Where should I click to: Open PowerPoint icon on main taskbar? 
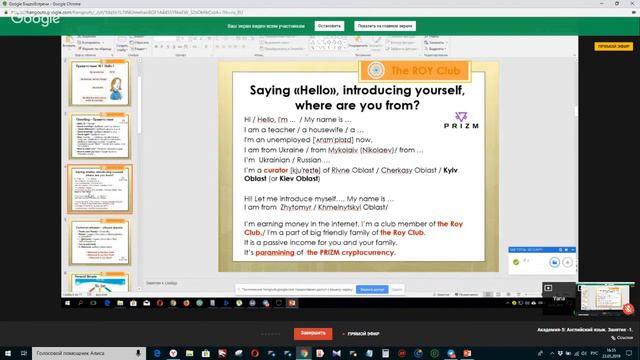coord(467,353)
